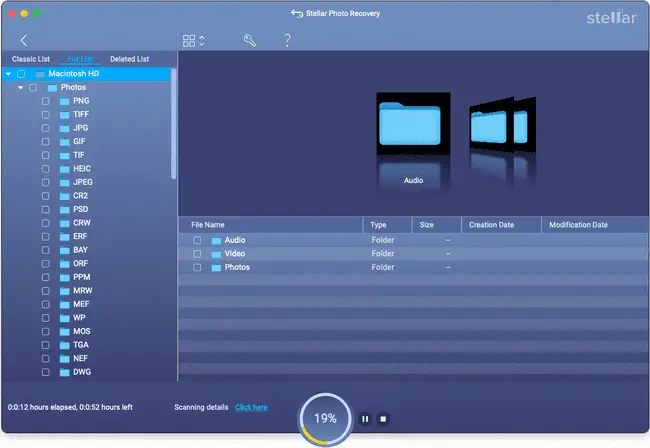Viewport: 650px width, 448px height.
Task: Click the 19% scan progress circle
Action: click(x=325, y=419)
